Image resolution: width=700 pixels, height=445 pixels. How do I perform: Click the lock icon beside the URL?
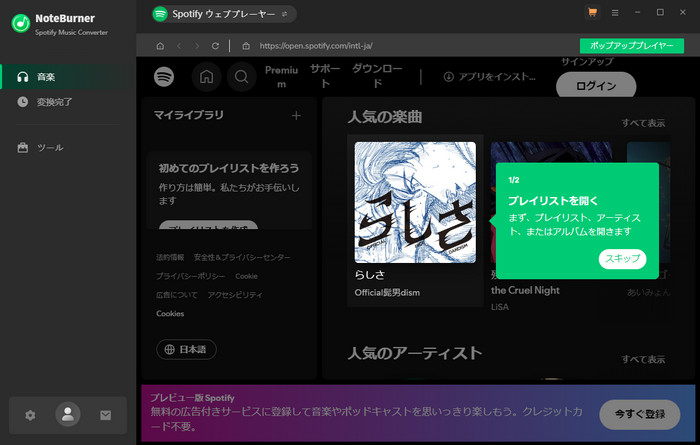246,46
